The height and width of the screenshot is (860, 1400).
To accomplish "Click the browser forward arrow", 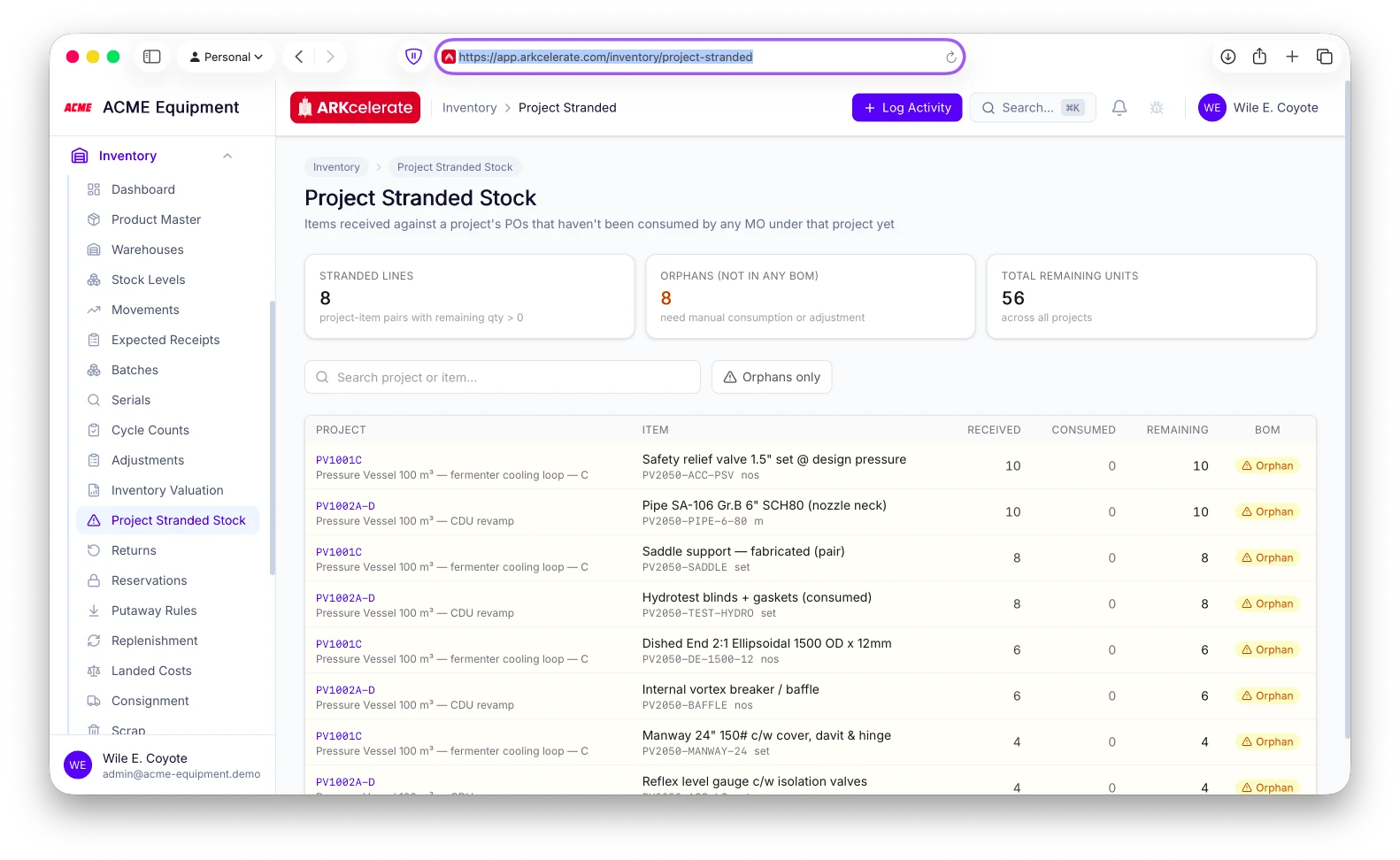I will pyautogui.click(x=330, y=57).
